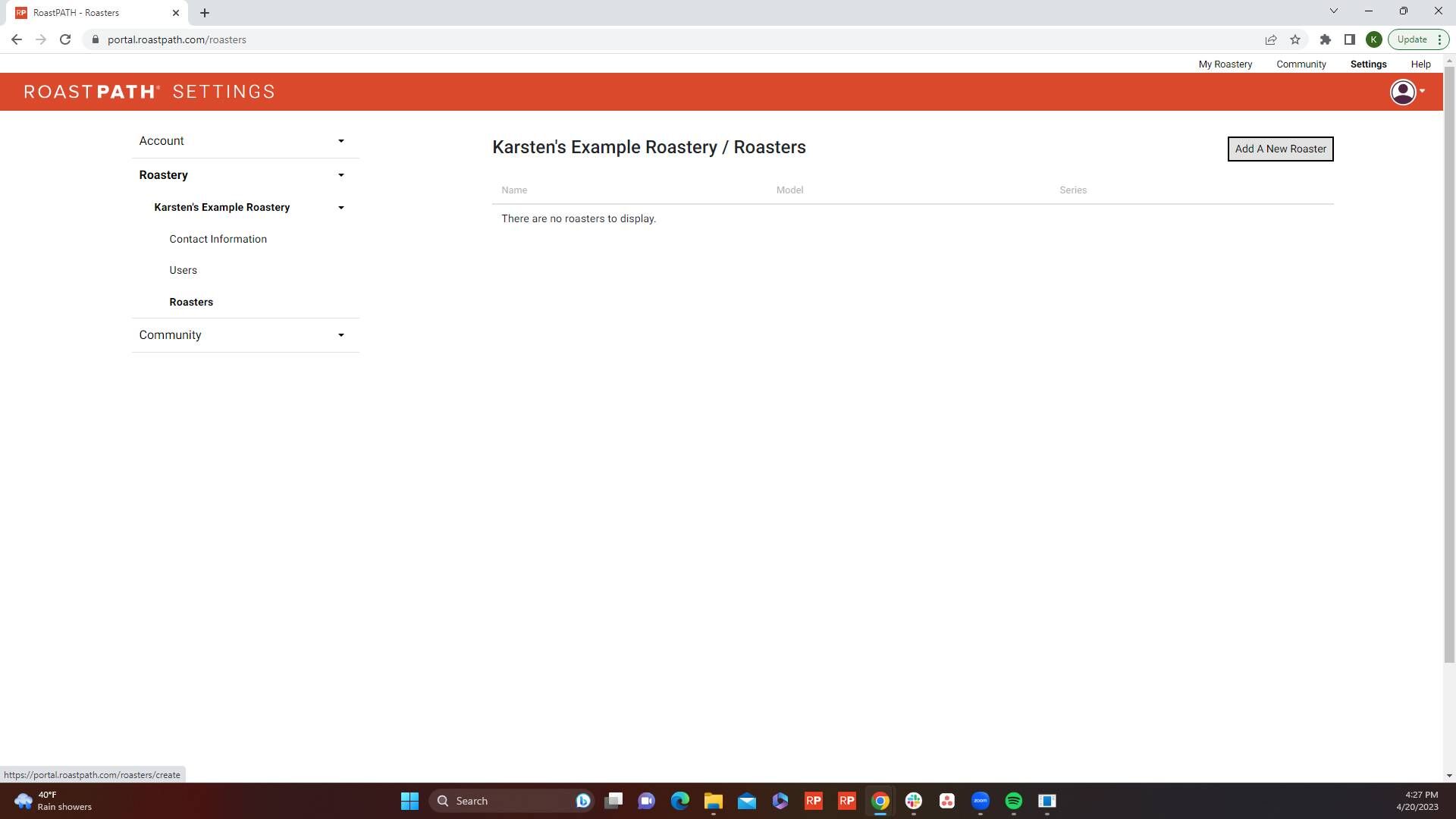Reload the page with the refresh icon
This screenshot has width=1456, height=819.
coord(65,39)
